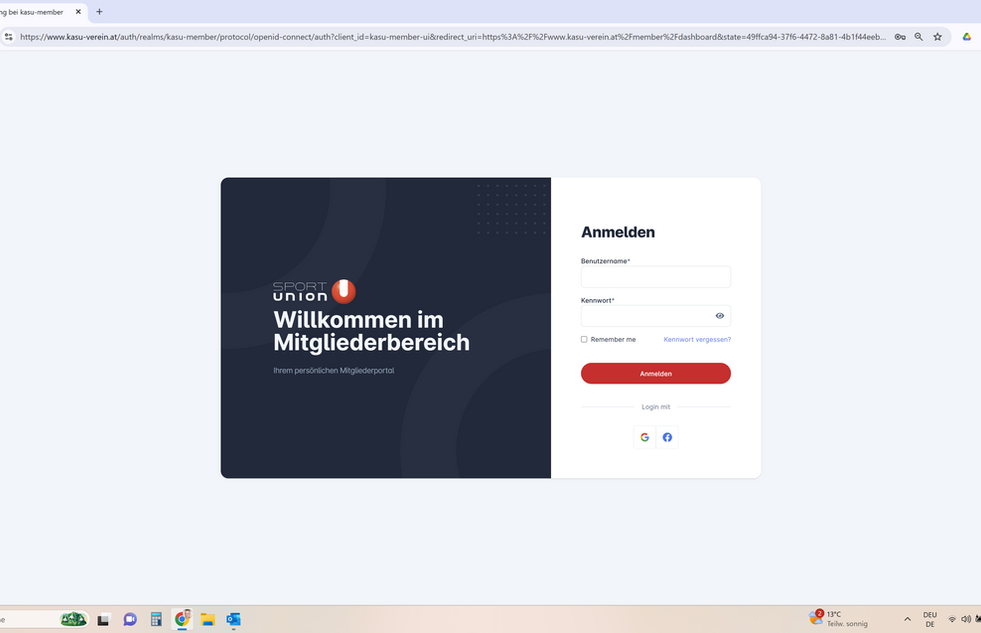Click the Benutzername input field

tap(655, 276)
